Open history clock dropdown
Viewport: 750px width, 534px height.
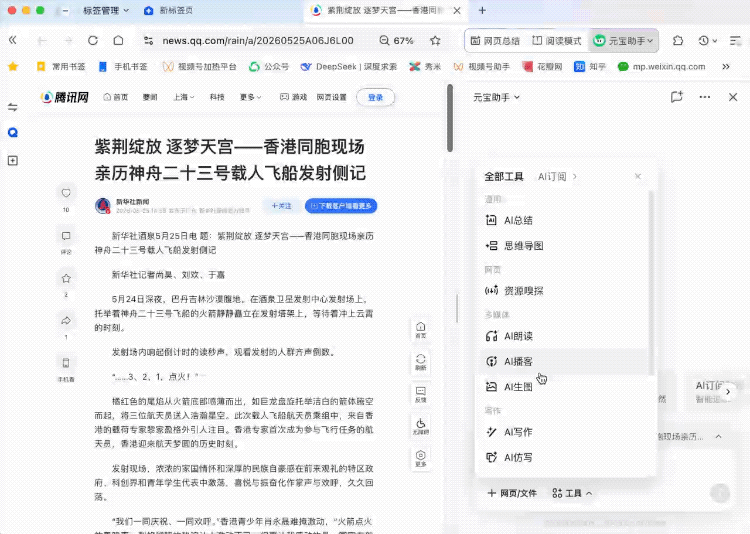coord(707,41)
